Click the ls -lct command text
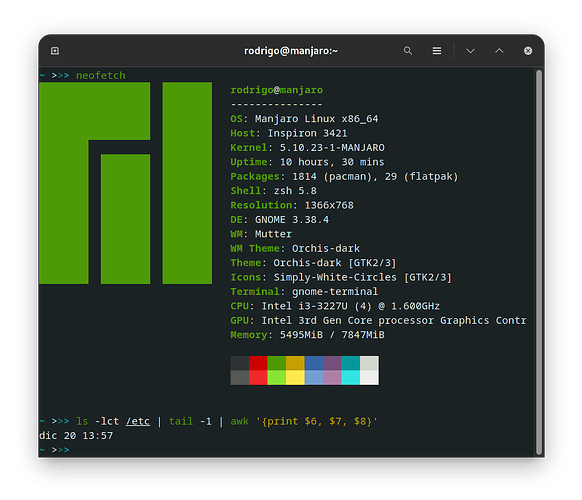Image resolution: width=582 pixels, height=500 pixels. click(97, 421)
